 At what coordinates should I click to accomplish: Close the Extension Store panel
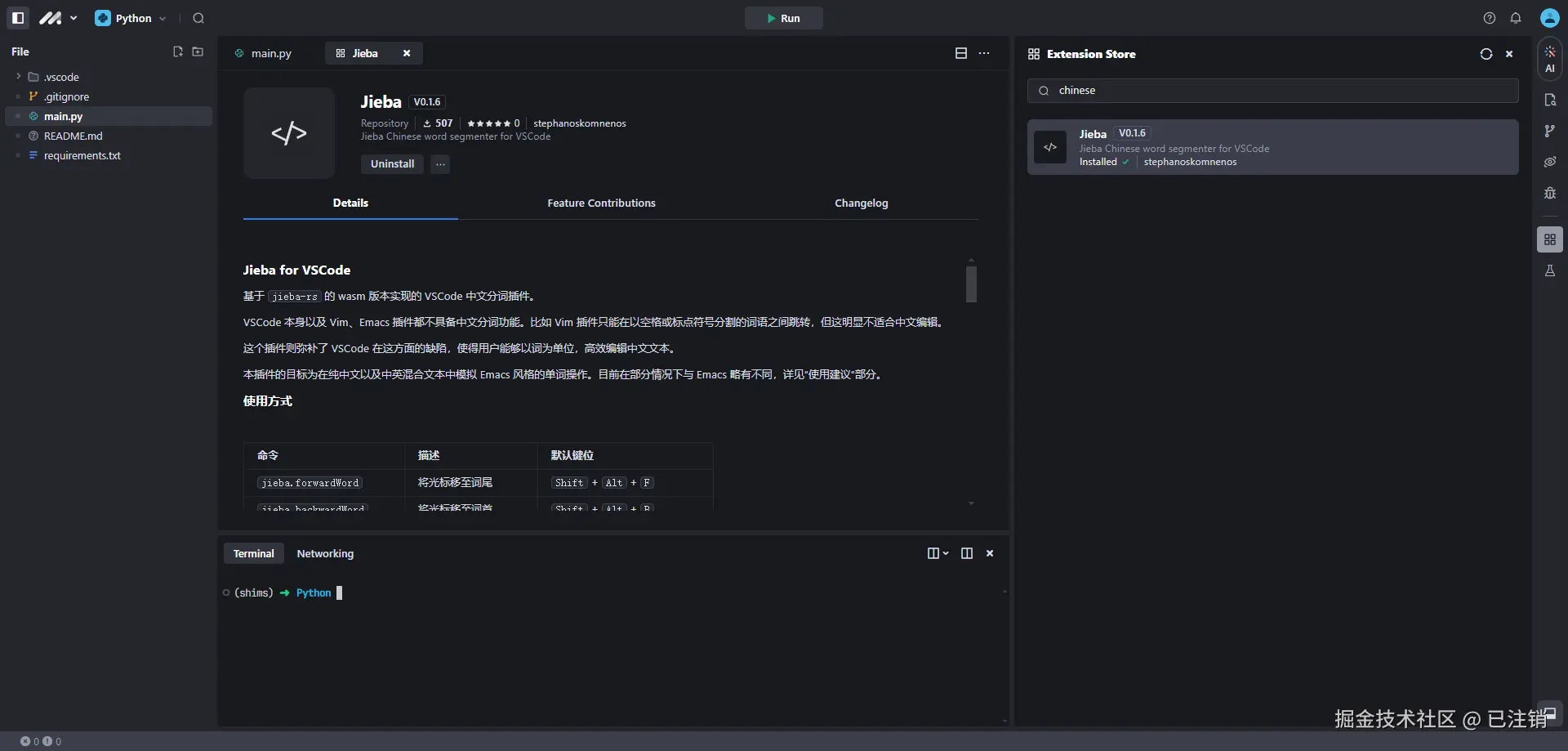[x=1509, y=54]
